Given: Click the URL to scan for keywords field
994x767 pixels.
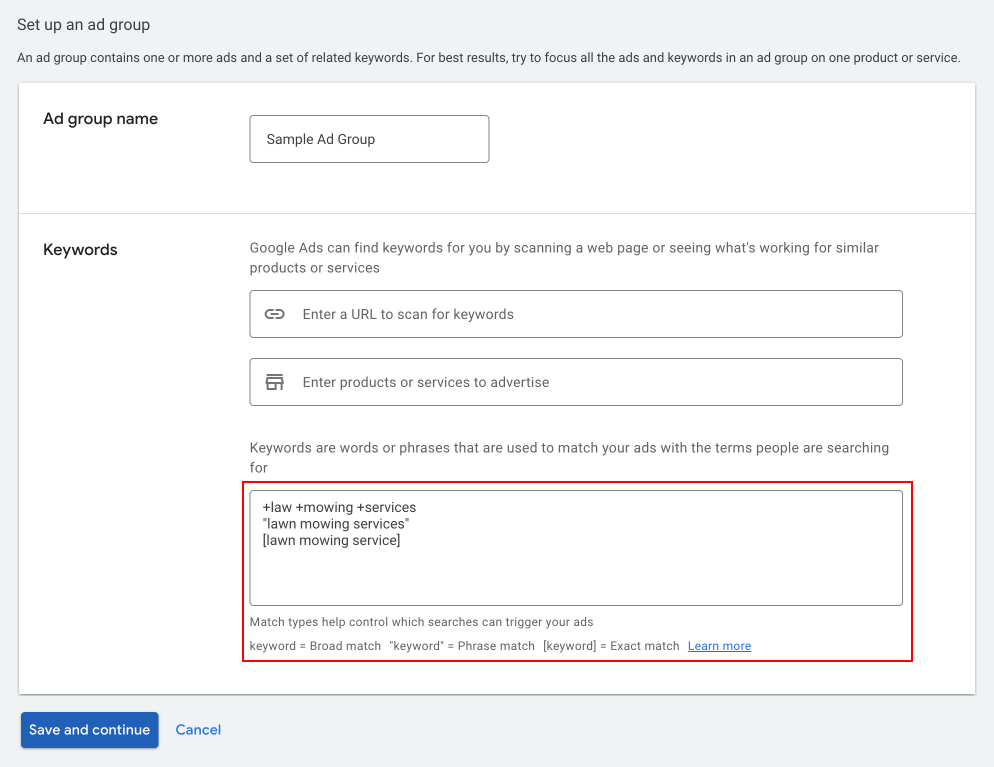Looking at the screenshot, I should pyautogui.click(x=576, y=314).
